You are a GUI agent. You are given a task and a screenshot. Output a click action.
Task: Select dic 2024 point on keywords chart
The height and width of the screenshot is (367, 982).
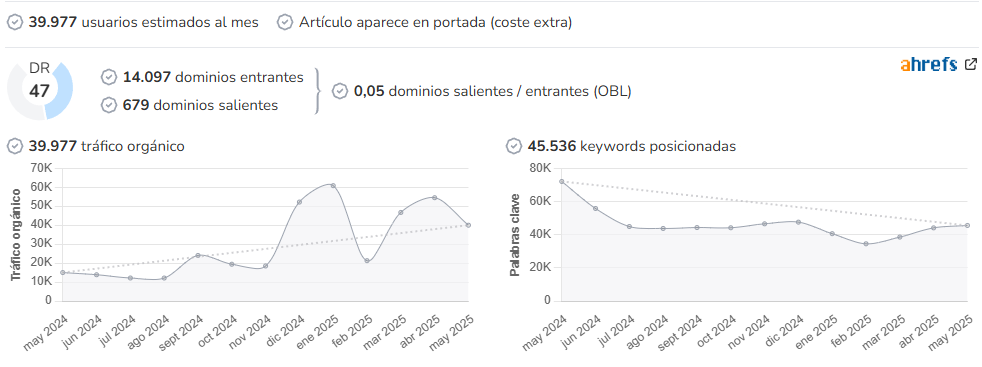click(x=799, y=222)
